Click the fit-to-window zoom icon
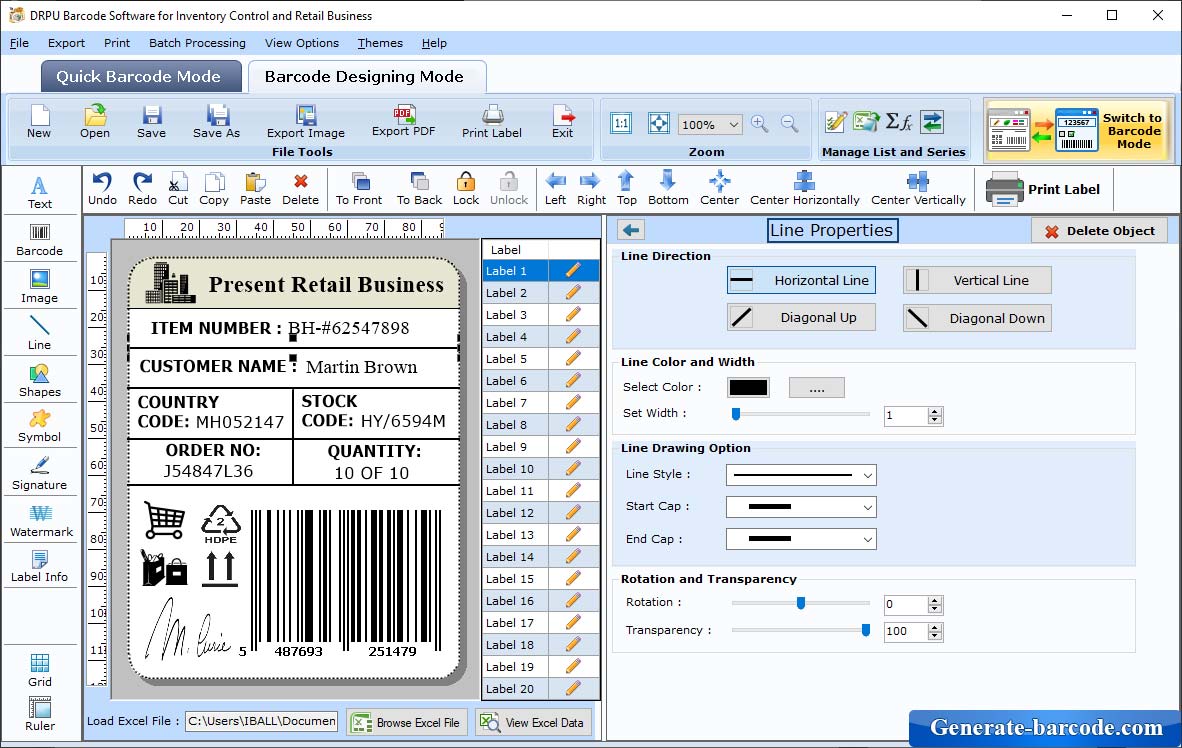Image resolution: width=1182 pixels, height=748 pixels. coord(659,123)
